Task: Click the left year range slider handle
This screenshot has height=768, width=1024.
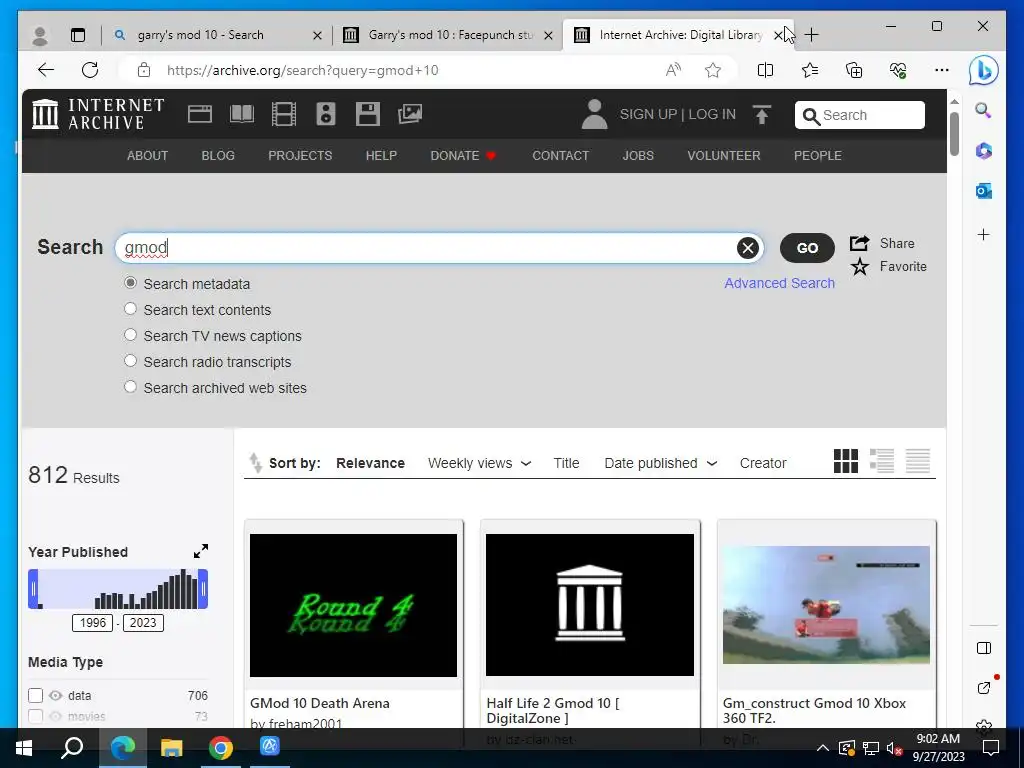Action: tap(33, 589)
